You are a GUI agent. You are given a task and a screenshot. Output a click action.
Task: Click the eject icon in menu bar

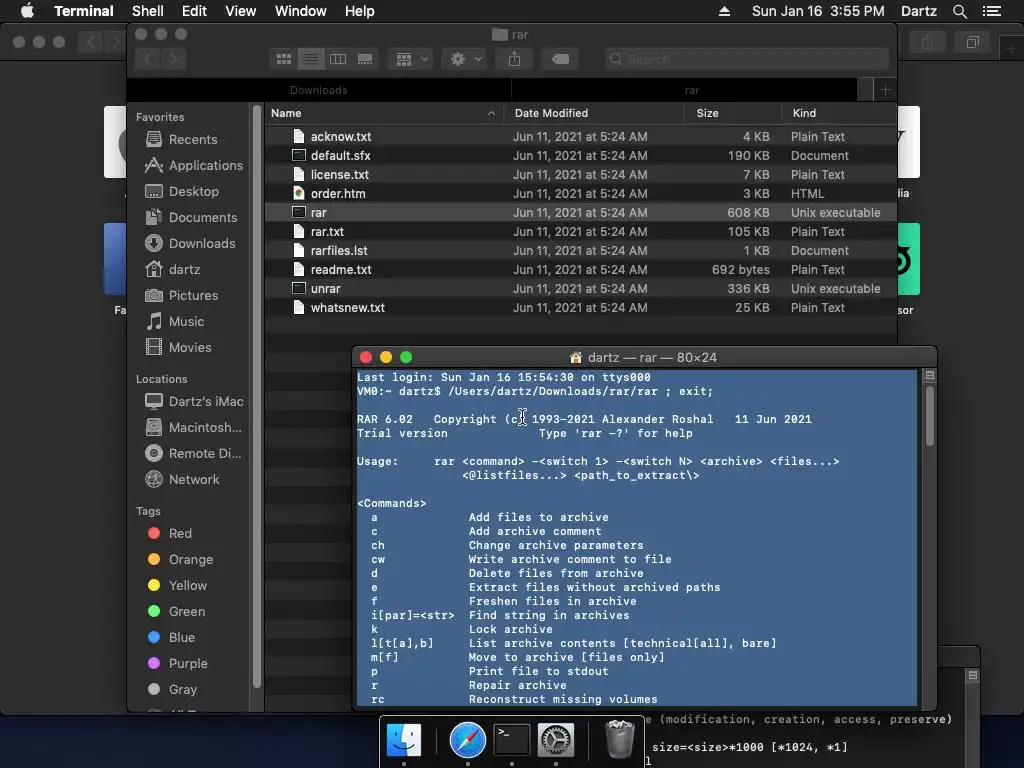tap(724, 11)
